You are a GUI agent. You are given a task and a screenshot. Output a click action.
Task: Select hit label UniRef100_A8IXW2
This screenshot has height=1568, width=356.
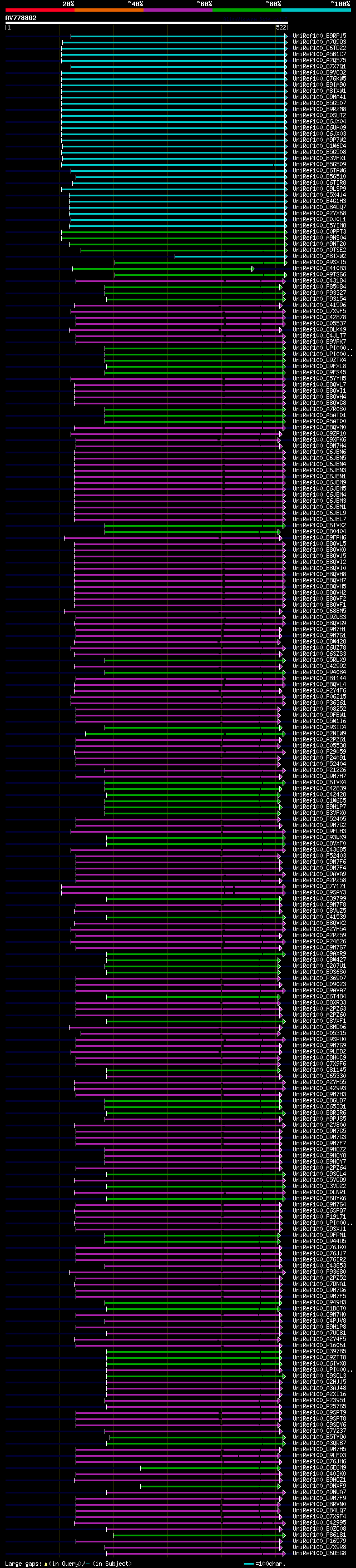coord(319,256)
